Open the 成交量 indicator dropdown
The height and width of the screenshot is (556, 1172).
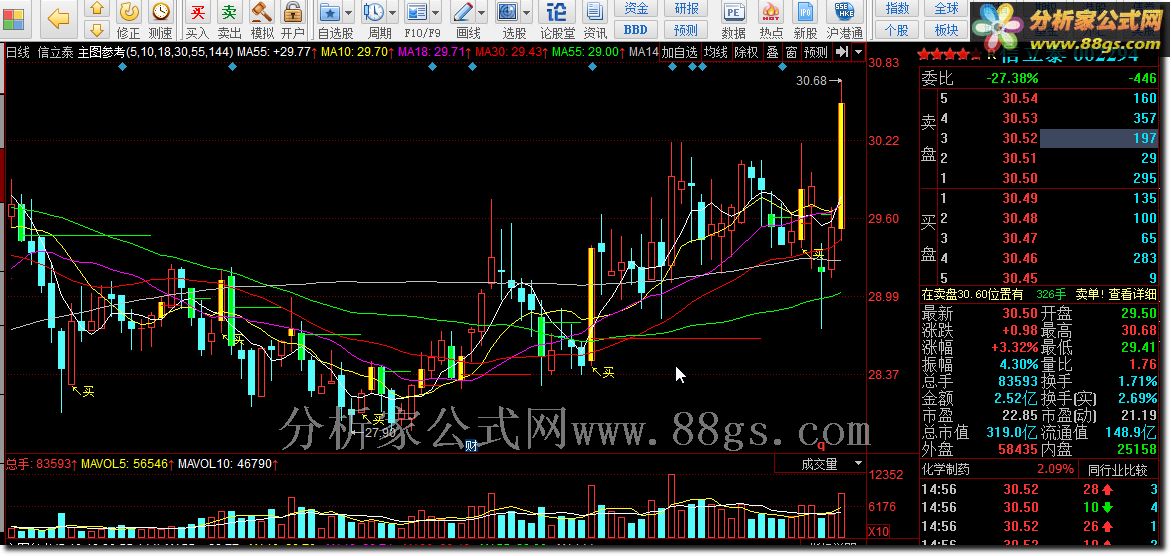857,464
